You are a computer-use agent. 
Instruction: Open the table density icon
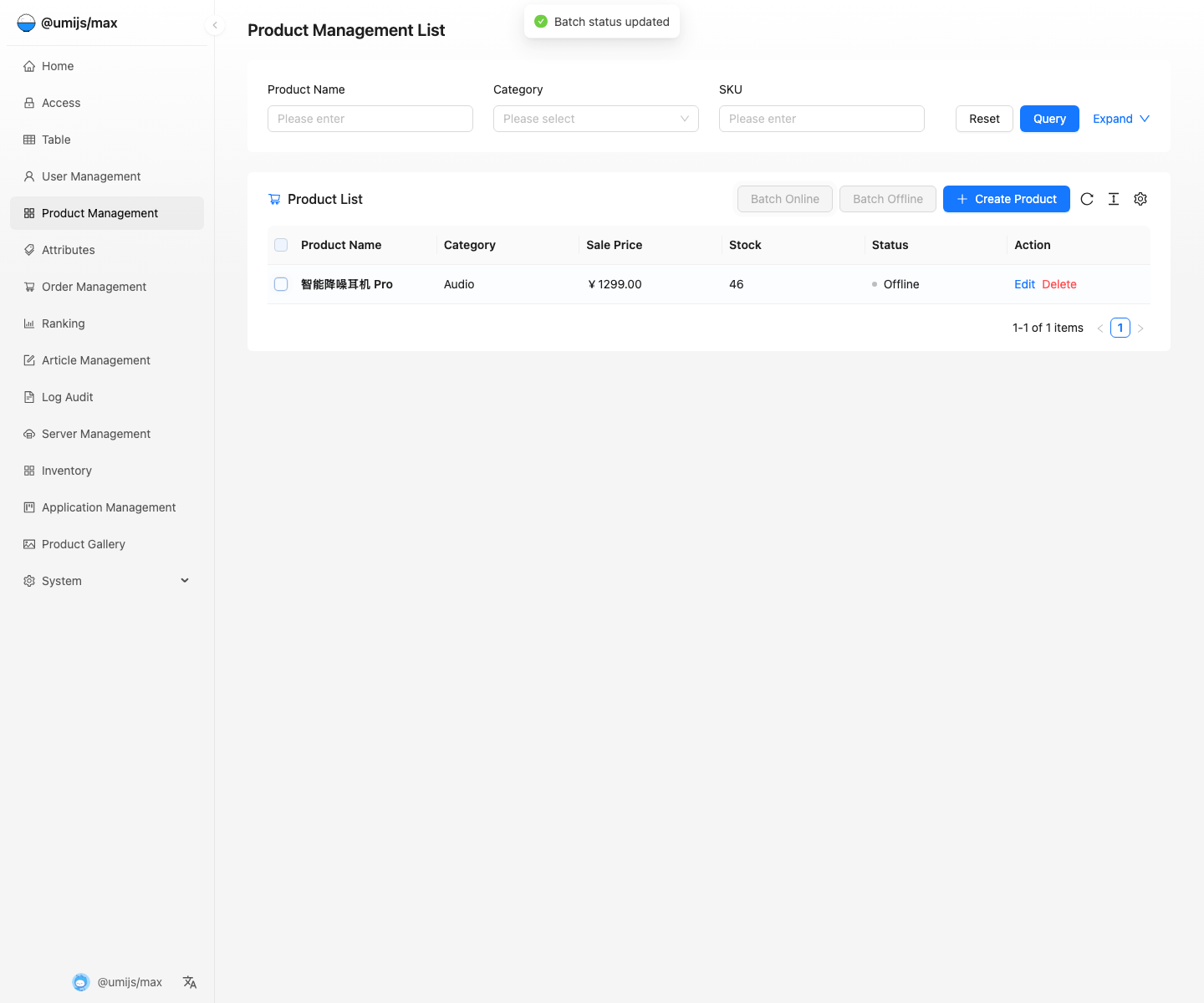tap(1114, 199)
